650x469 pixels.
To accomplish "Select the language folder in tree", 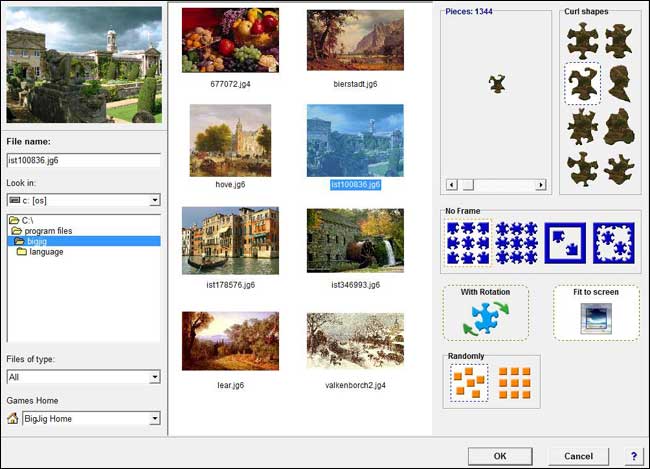I will [x=46, y=252].
